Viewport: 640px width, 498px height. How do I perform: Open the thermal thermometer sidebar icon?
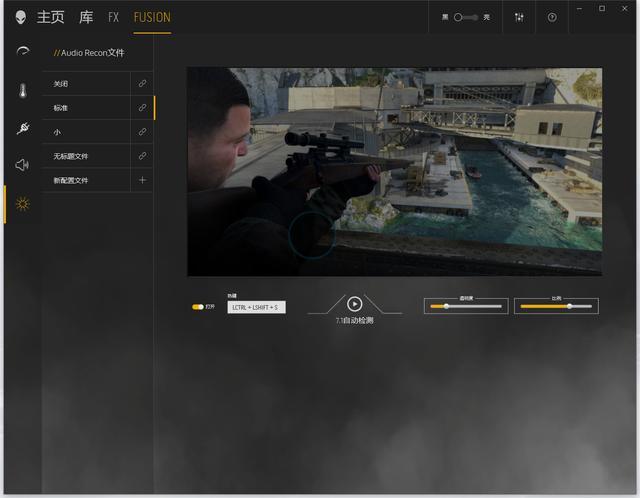(23, 90)
